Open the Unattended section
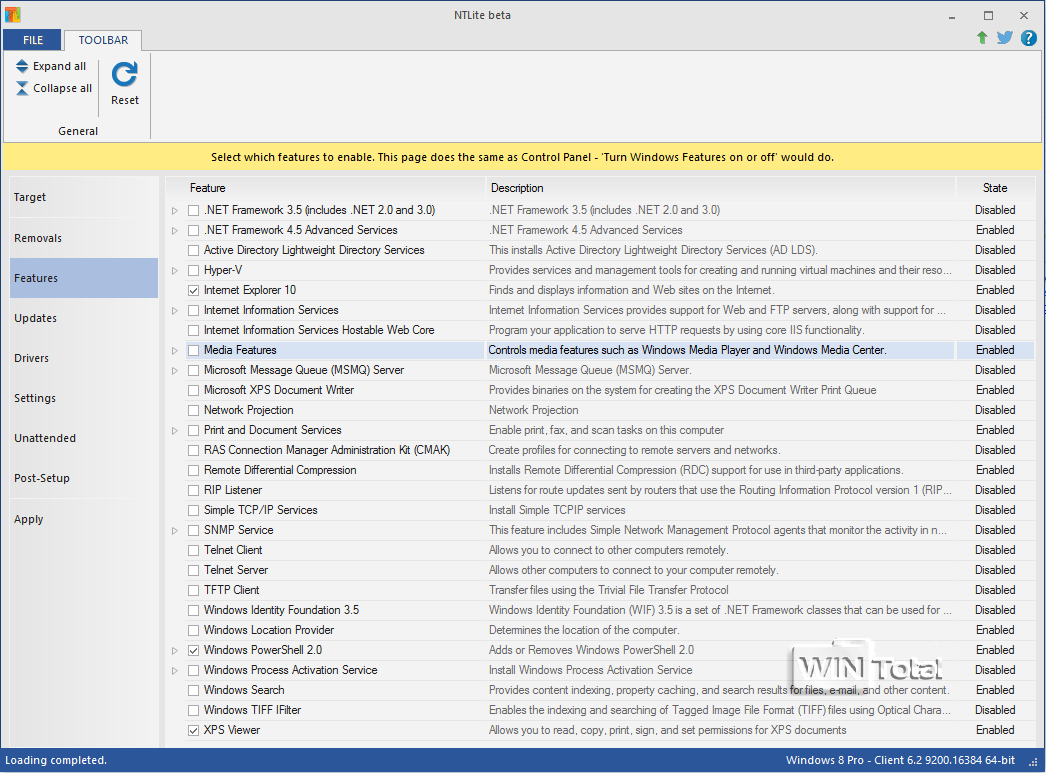The width and height of the screenshot is (1046, 773). click(45, 438)
